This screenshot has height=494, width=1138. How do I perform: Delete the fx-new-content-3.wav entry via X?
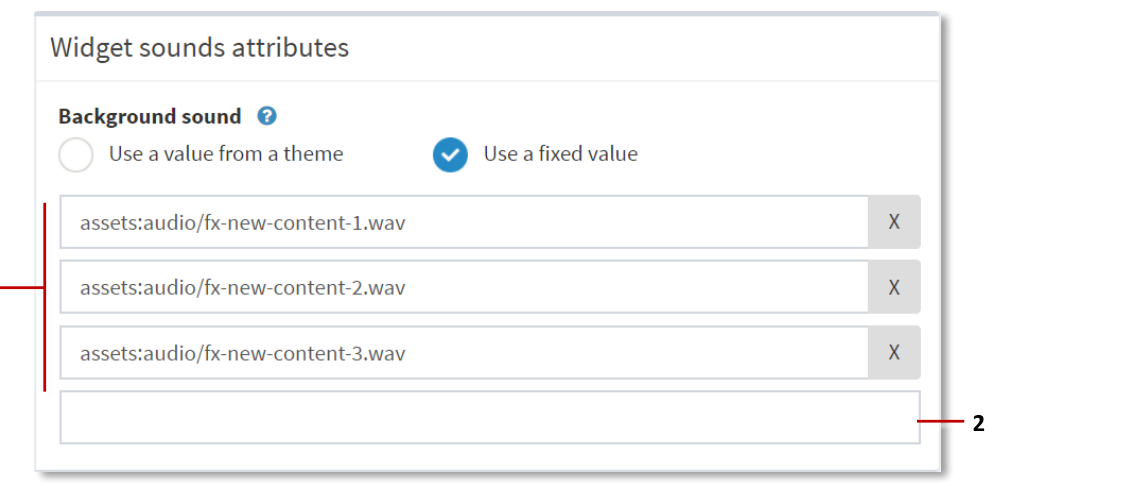click(x=894, y=352)
